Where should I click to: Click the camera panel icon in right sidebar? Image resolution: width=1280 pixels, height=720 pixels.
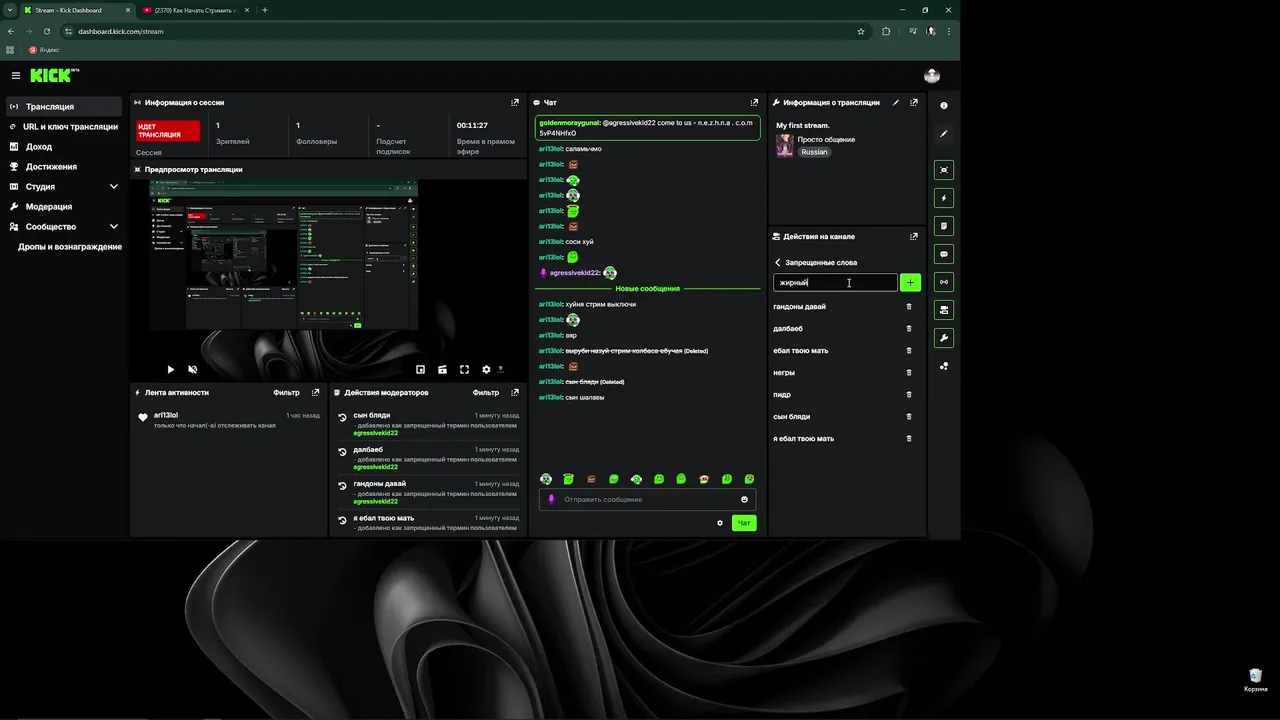point(944,310)
